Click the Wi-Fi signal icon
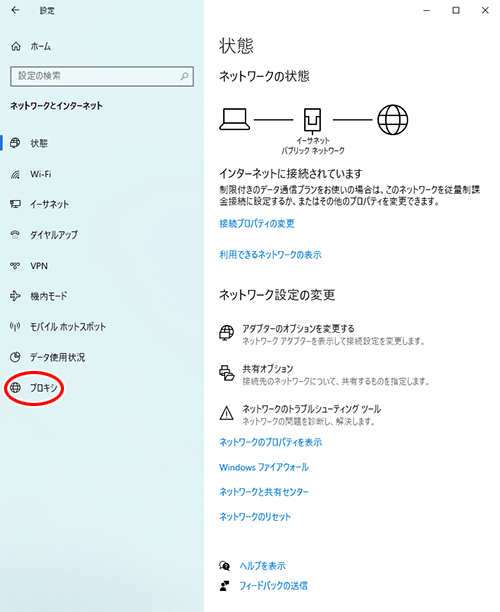This screenshot has height=612, width=500. tap(15, 174)
